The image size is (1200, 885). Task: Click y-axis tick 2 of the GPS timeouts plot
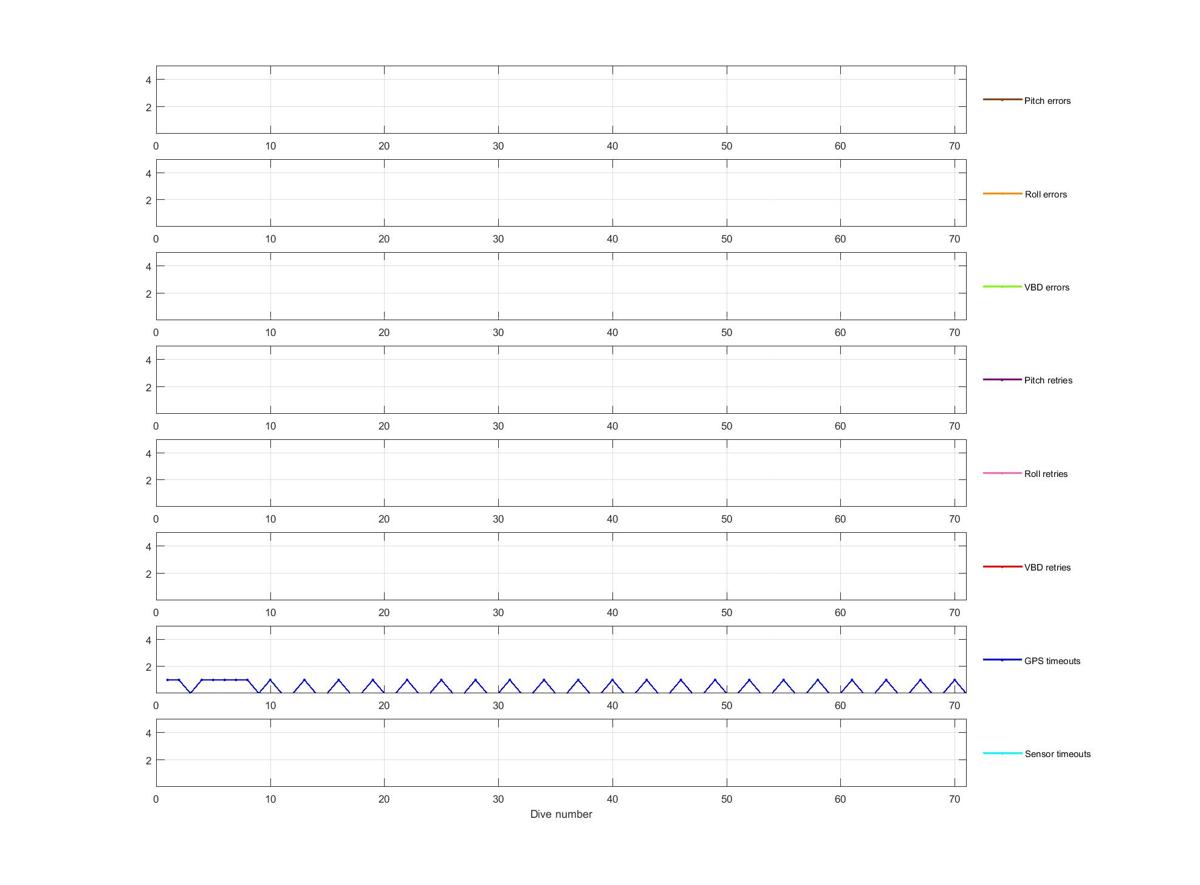tap(148, 667)
